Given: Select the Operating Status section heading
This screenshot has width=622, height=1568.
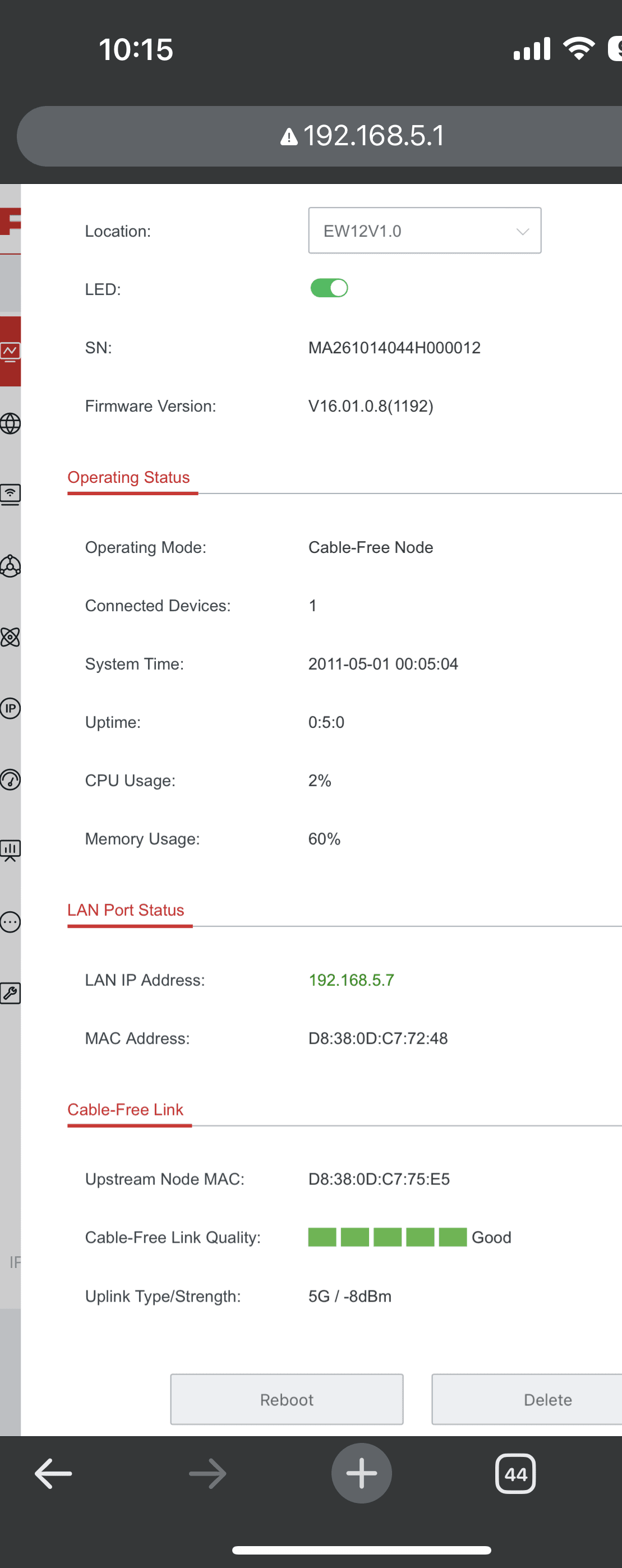Looking at the screenshot, I should click(128, 477).
